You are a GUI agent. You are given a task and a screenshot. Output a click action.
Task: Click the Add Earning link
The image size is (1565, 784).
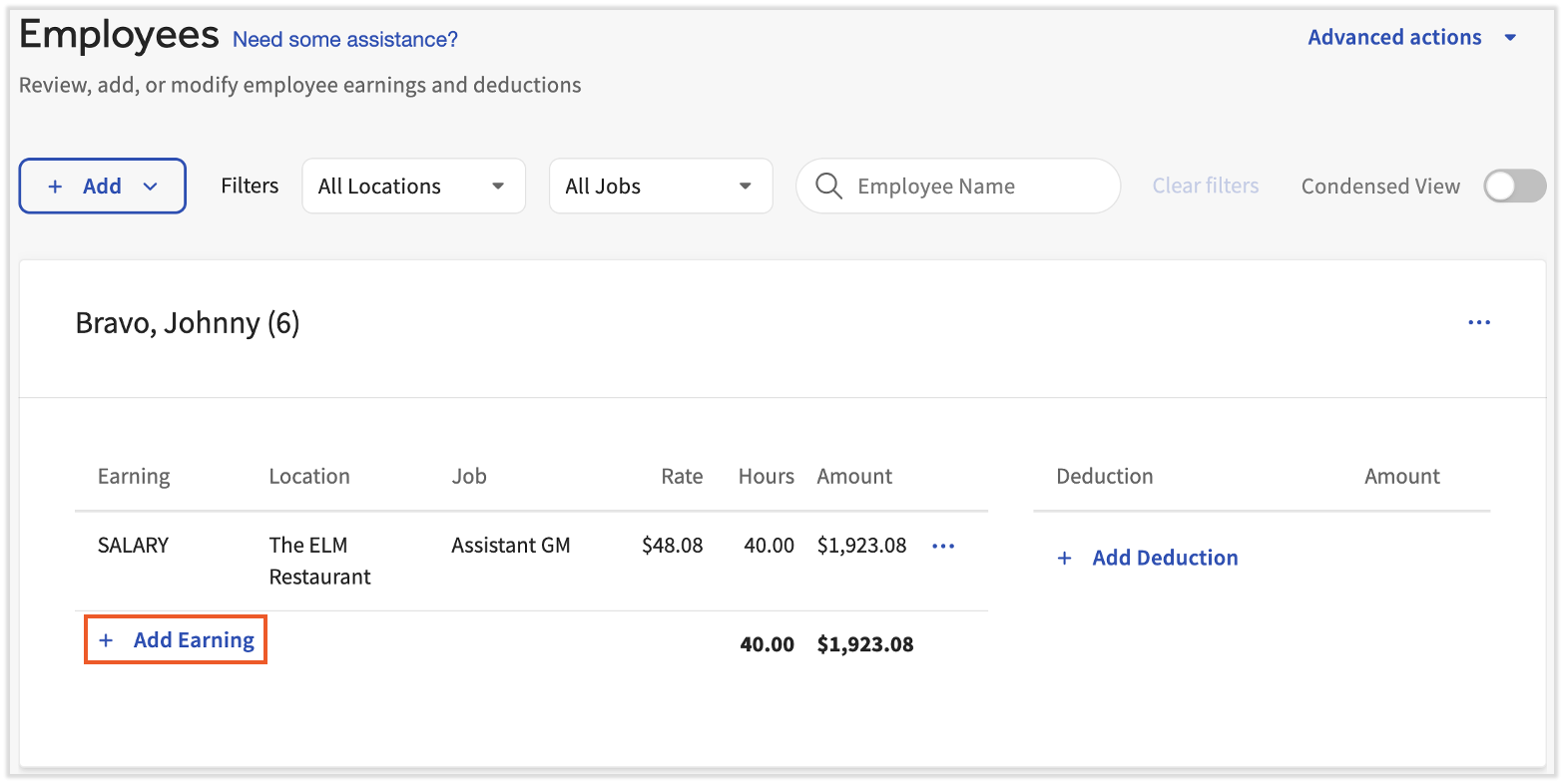(x=194, y=640)
